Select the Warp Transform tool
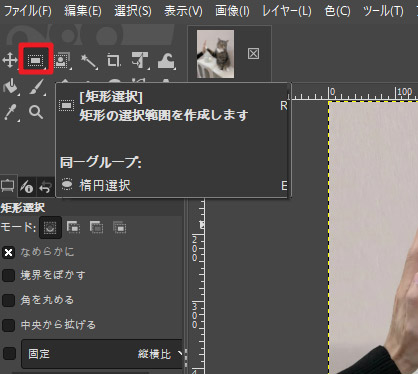 166,61
